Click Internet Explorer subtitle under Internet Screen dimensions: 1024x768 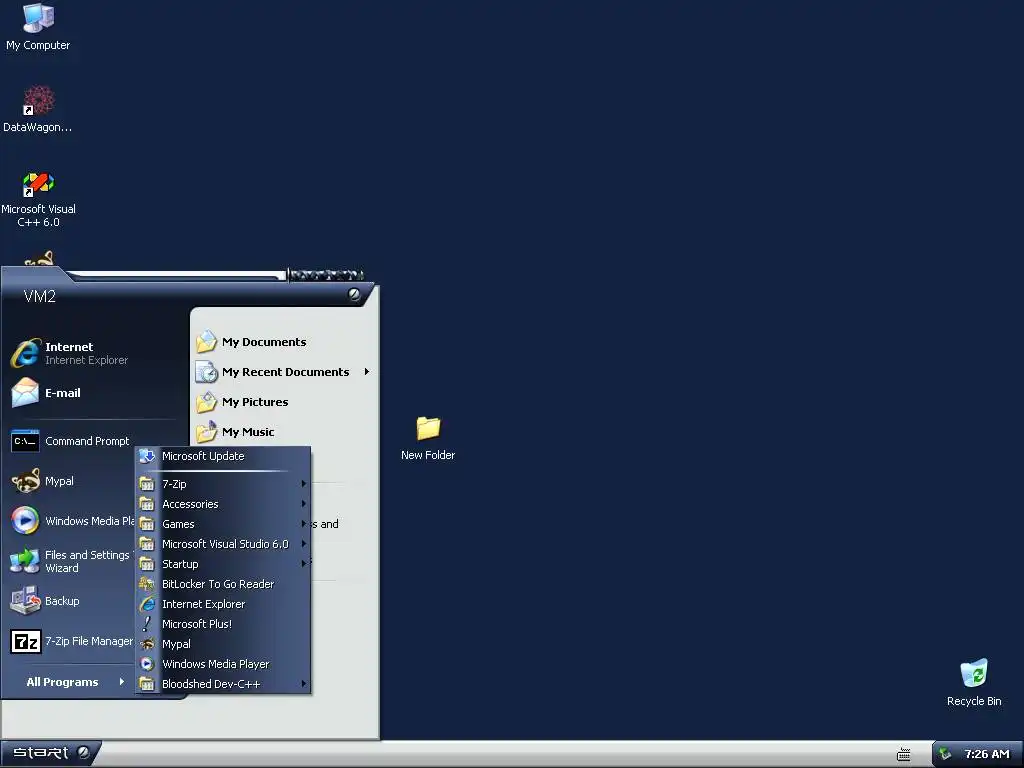point(86,360)
